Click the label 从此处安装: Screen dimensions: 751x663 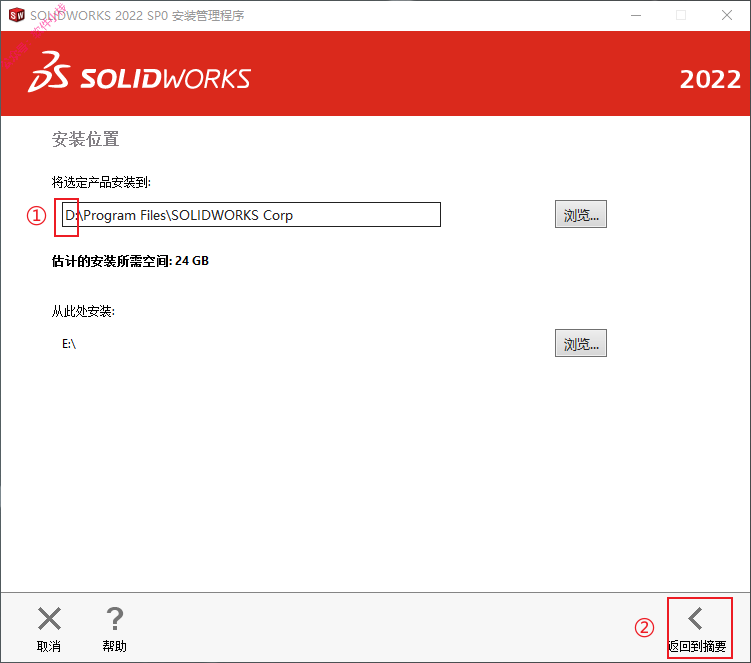pyautogui.click(x=83, y=311)
